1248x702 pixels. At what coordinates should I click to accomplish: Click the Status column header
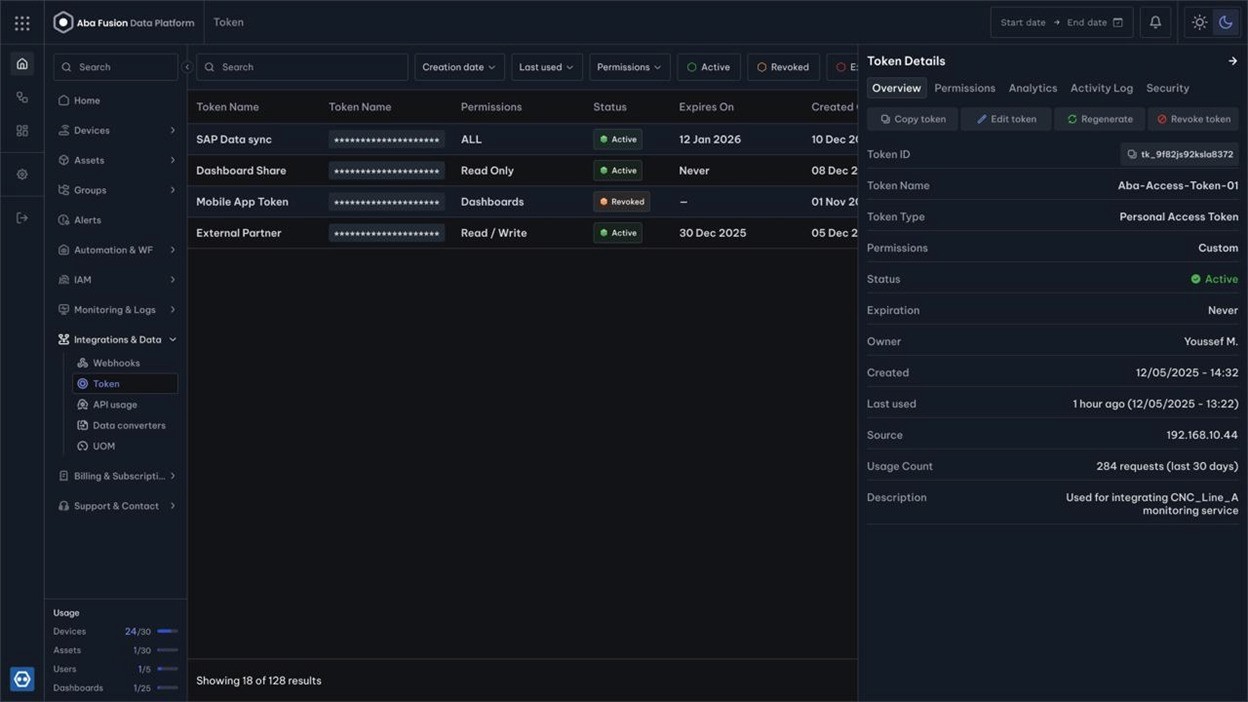[609, 107]
